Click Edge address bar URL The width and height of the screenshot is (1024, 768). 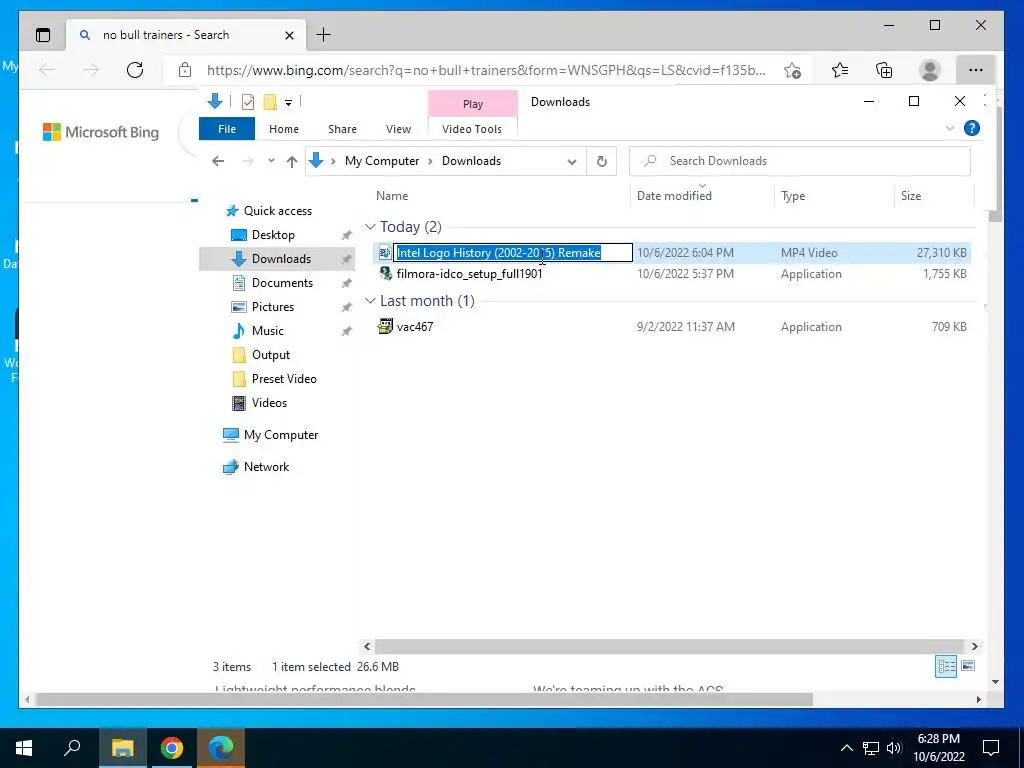tap(486, 71)
